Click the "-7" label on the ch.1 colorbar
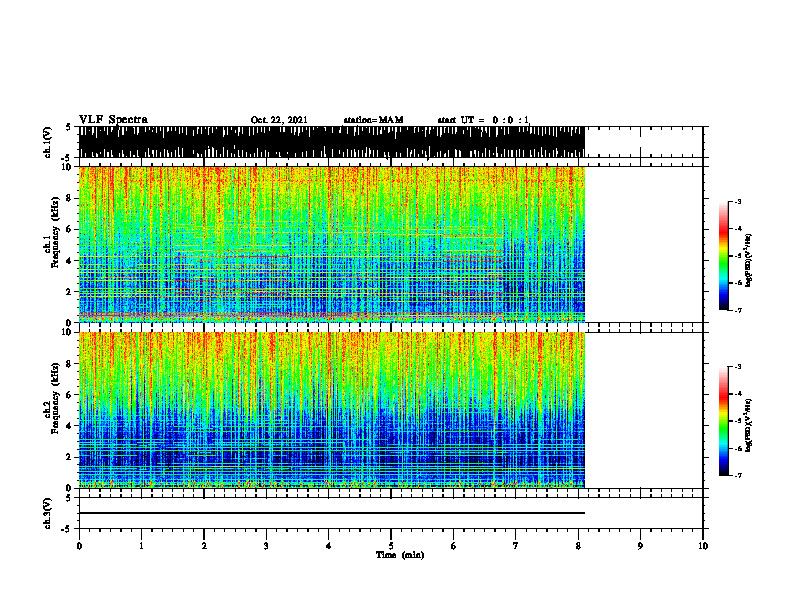Image resolution: width=792 pixels, height=612 pixels. tap(737, 310)
